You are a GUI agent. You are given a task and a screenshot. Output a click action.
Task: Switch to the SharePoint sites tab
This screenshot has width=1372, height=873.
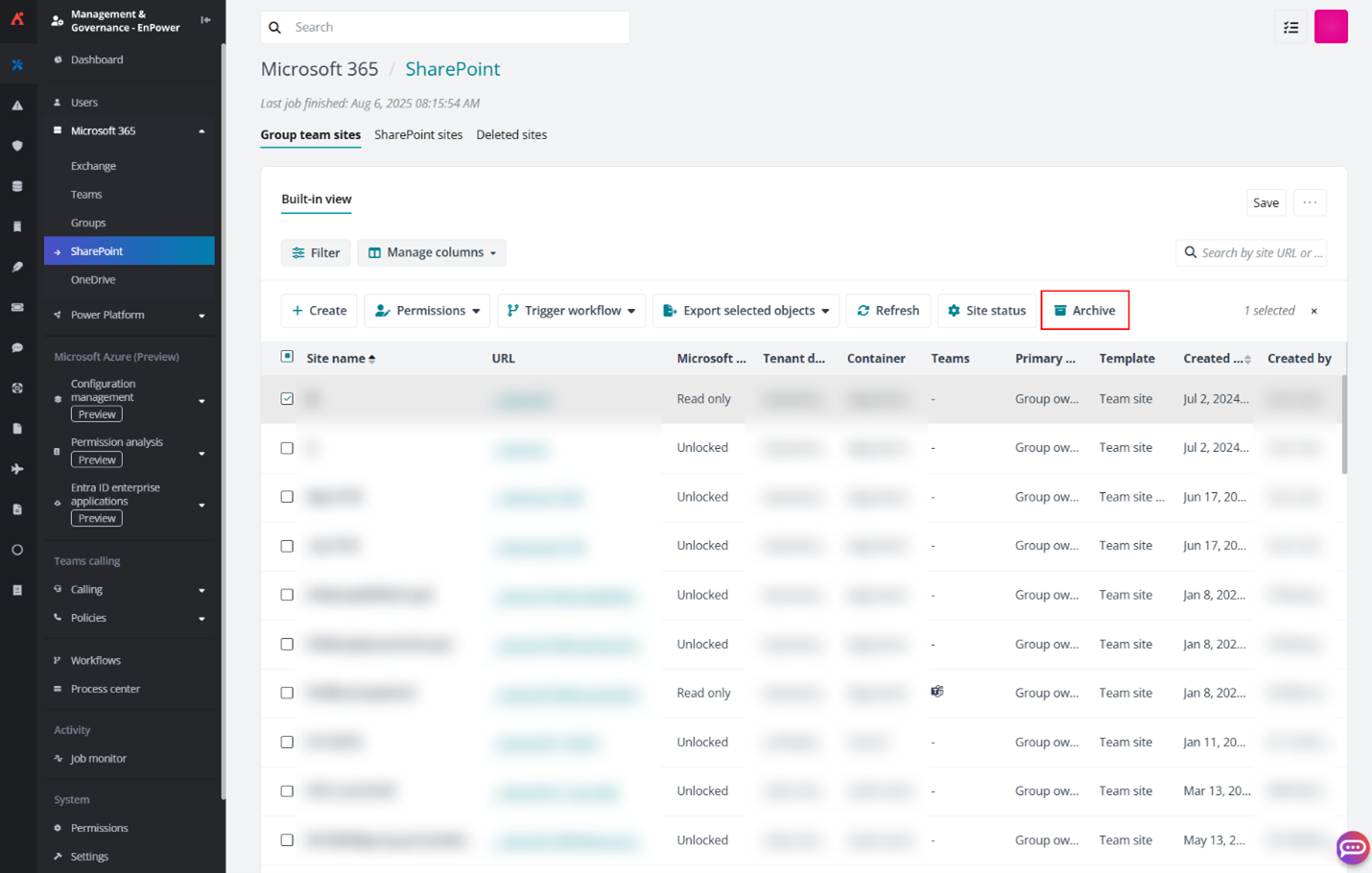tap(418, 135)
